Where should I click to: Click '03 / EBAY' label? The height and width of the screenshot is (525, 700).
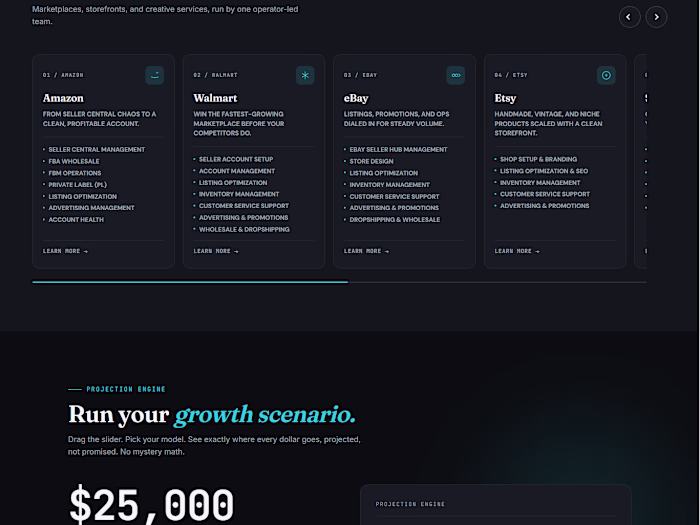[360, 75]
